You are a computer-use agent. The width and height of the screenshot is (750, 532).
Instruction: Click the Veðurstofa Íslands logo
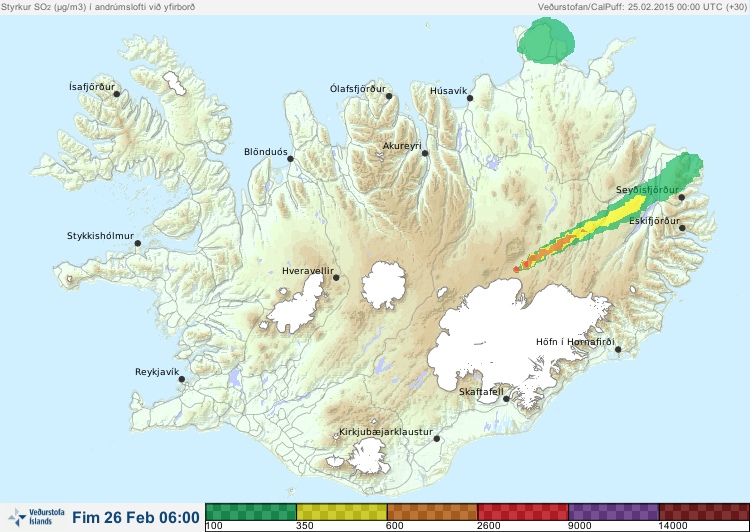(37, 517)
